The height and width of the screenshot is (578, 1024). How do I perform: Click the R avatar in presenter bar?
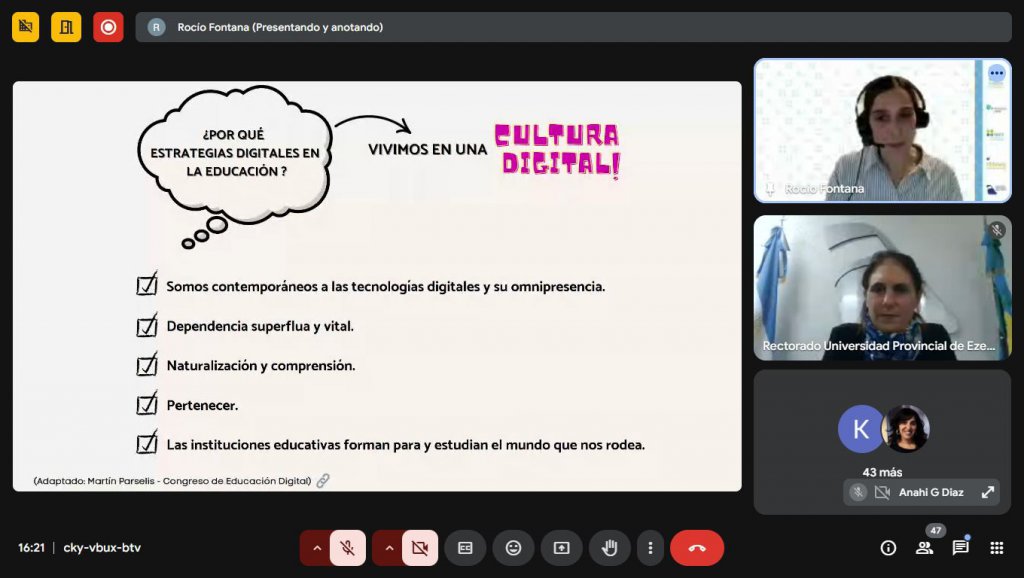156,27
